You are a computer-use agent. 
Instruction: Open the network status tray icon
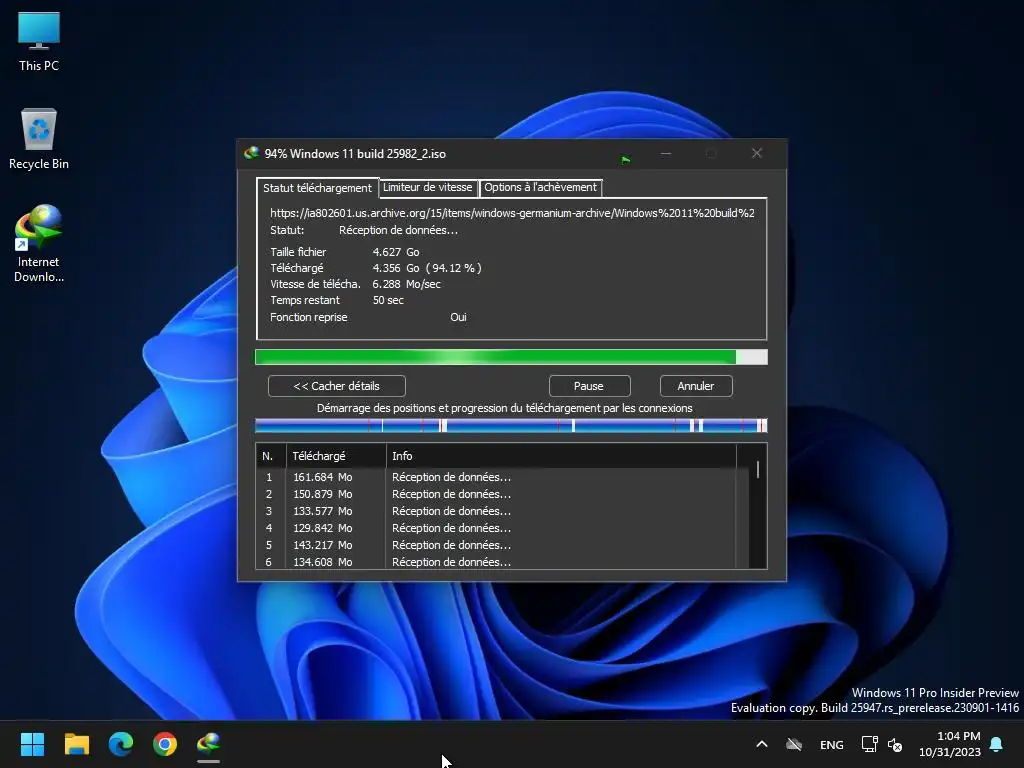coord(869,744)
